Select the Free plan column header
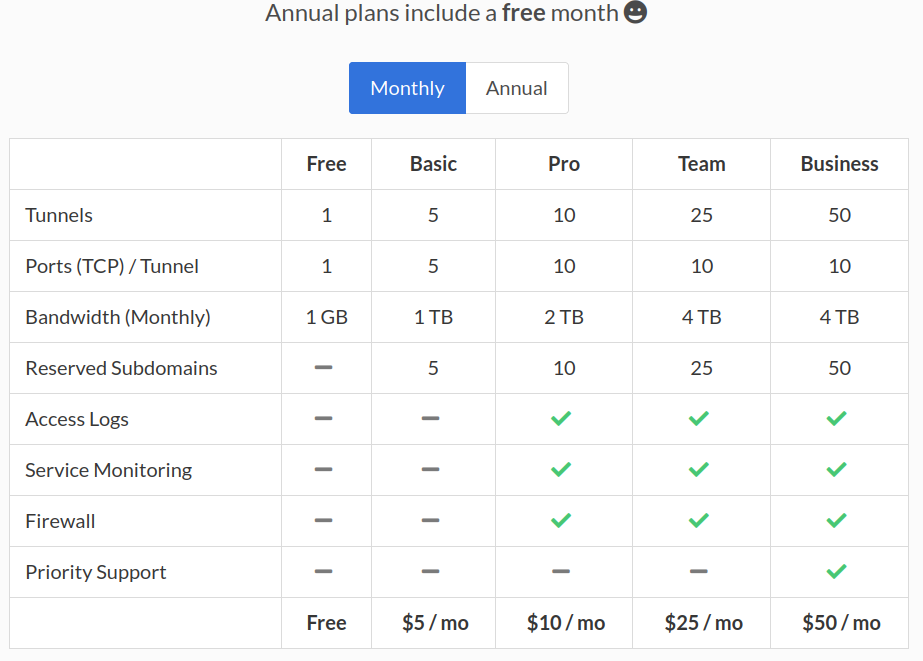Image resolution: width=923 pixels, height=661 pixels. (x=326, y=164)
